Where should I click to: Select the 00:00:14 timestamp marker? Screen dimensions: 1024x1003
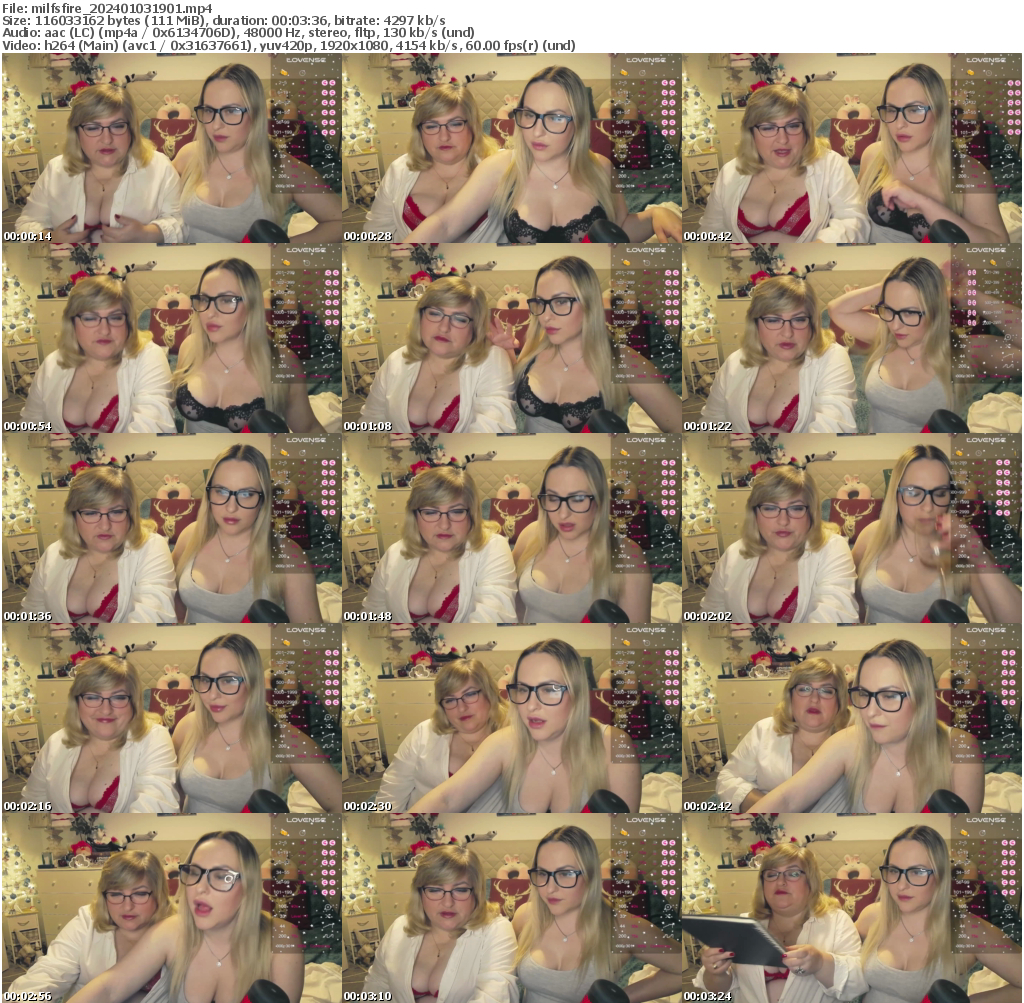pyautogui.click(x=27, y=236)
